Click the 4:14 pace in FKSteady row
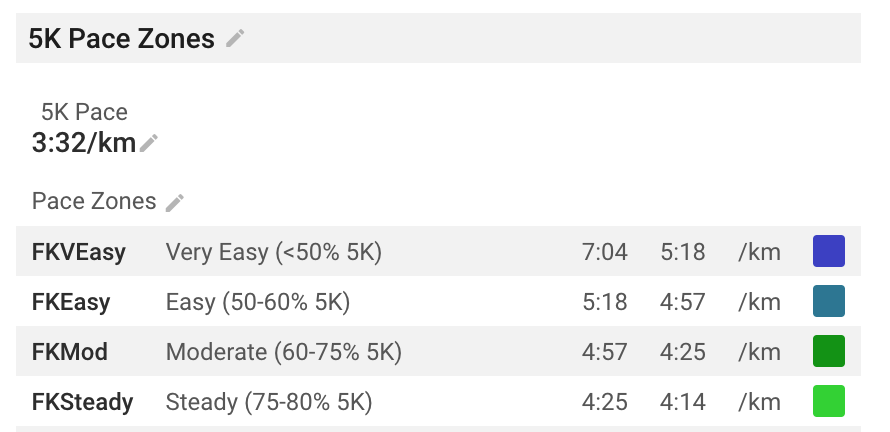890x432 pixels. coord(683,402)
